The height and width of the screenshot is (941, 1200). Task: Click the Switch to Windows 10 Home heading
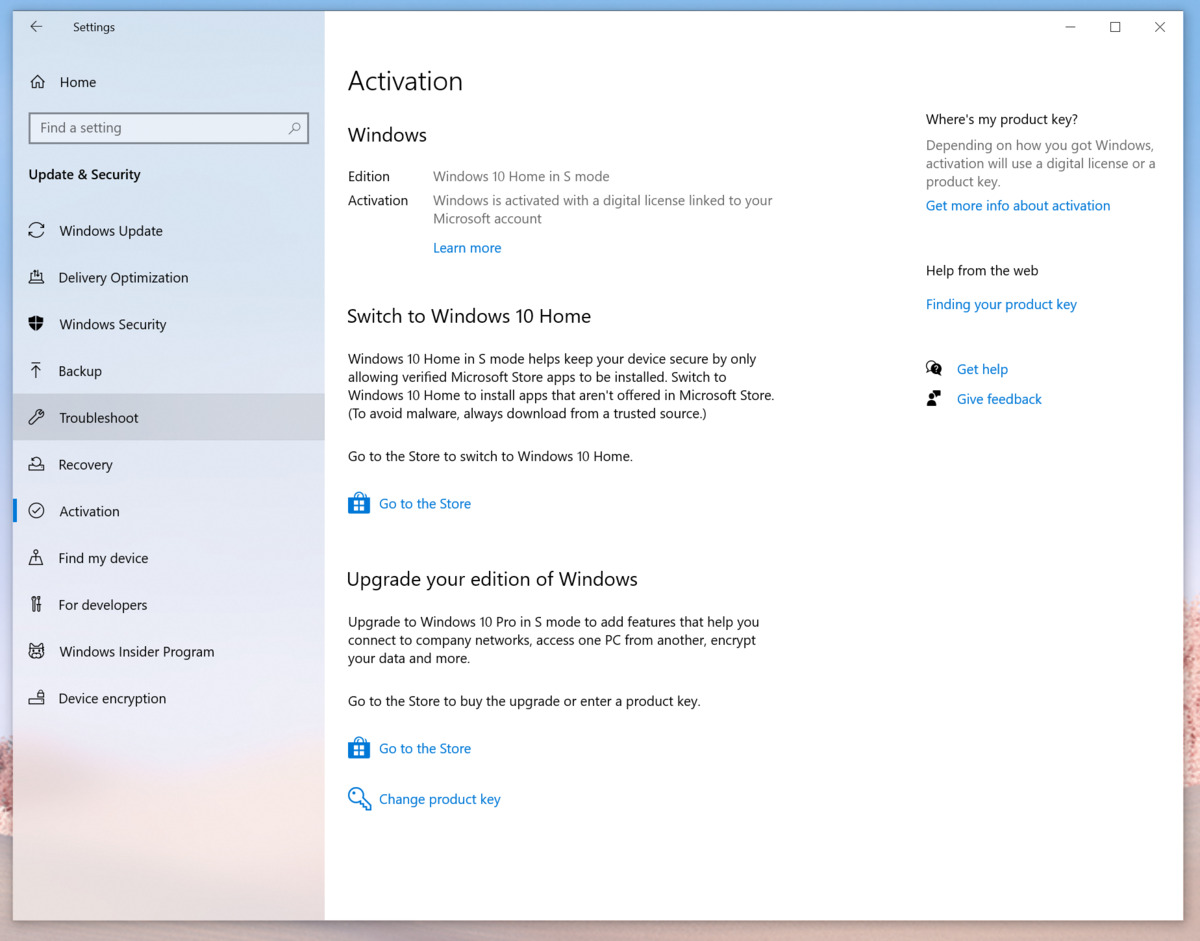point(469,316)
